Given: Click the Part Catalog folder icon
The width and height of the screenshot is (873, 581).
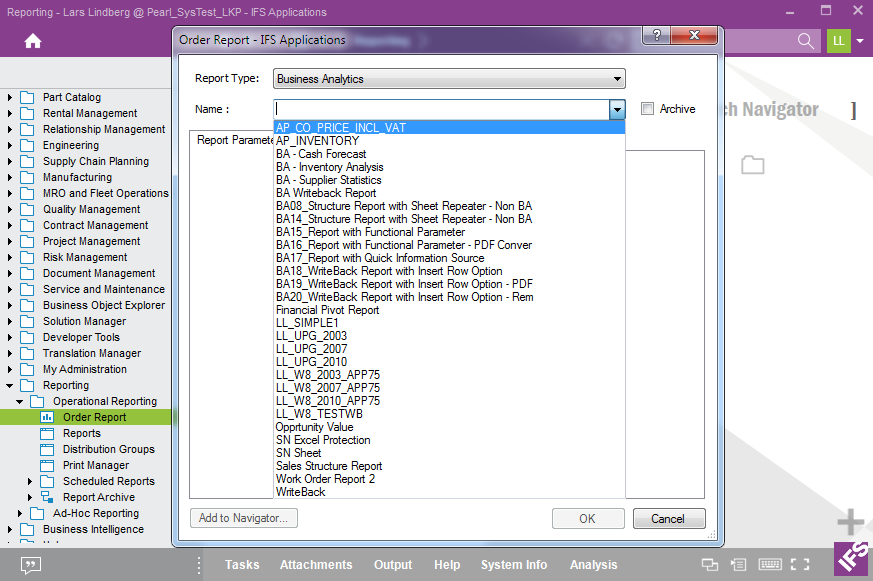Looking at the screenshot, I should (27, 97).
